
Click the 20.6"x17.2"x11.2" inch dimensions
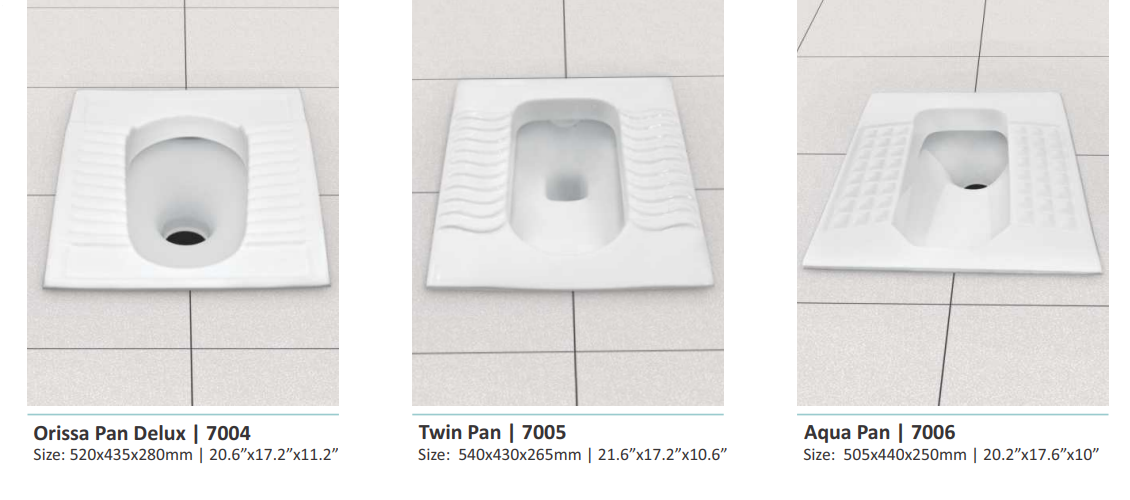(x=274, y=455)
